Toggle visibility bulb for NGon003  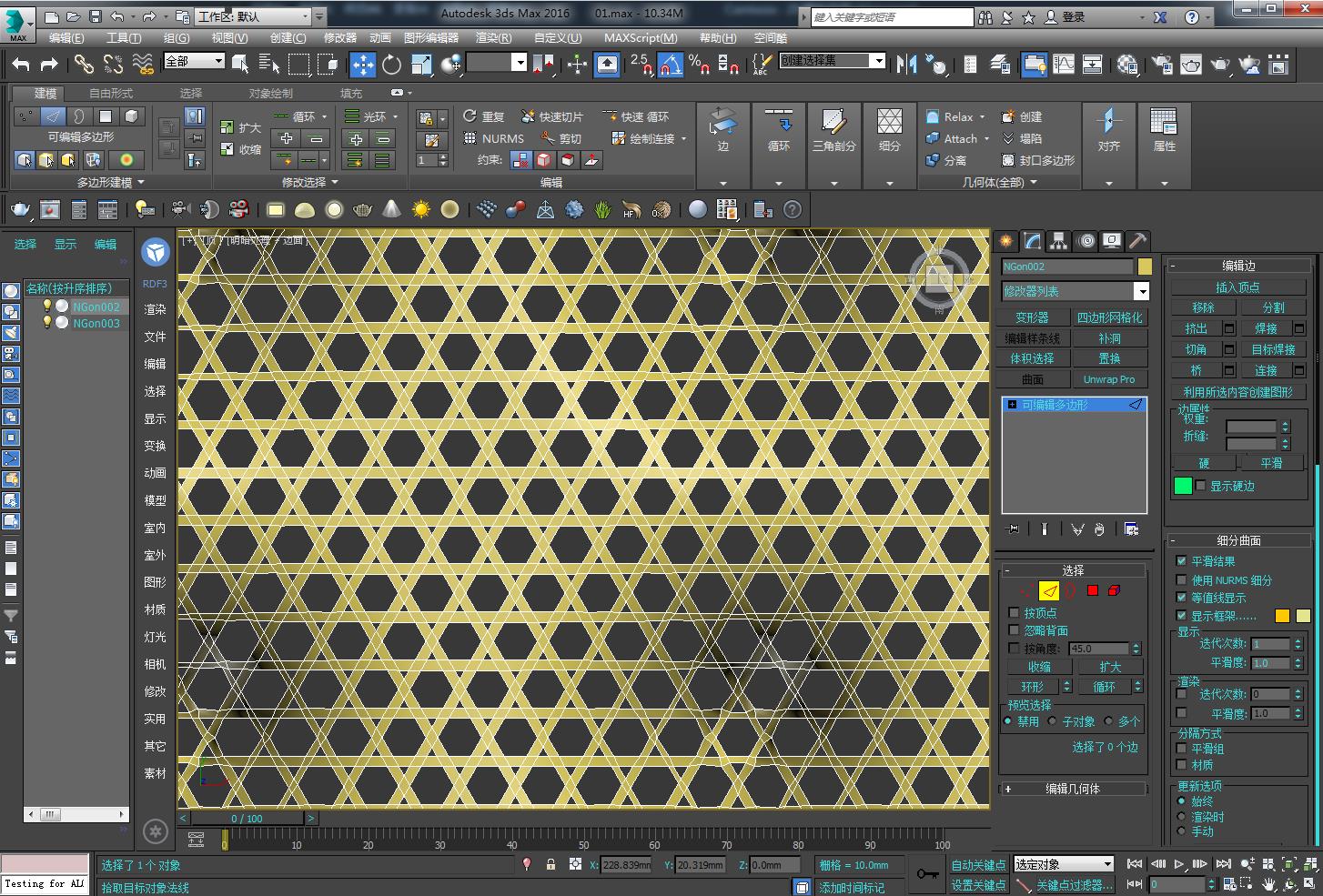pyautogui.click(x=47, y=323)
